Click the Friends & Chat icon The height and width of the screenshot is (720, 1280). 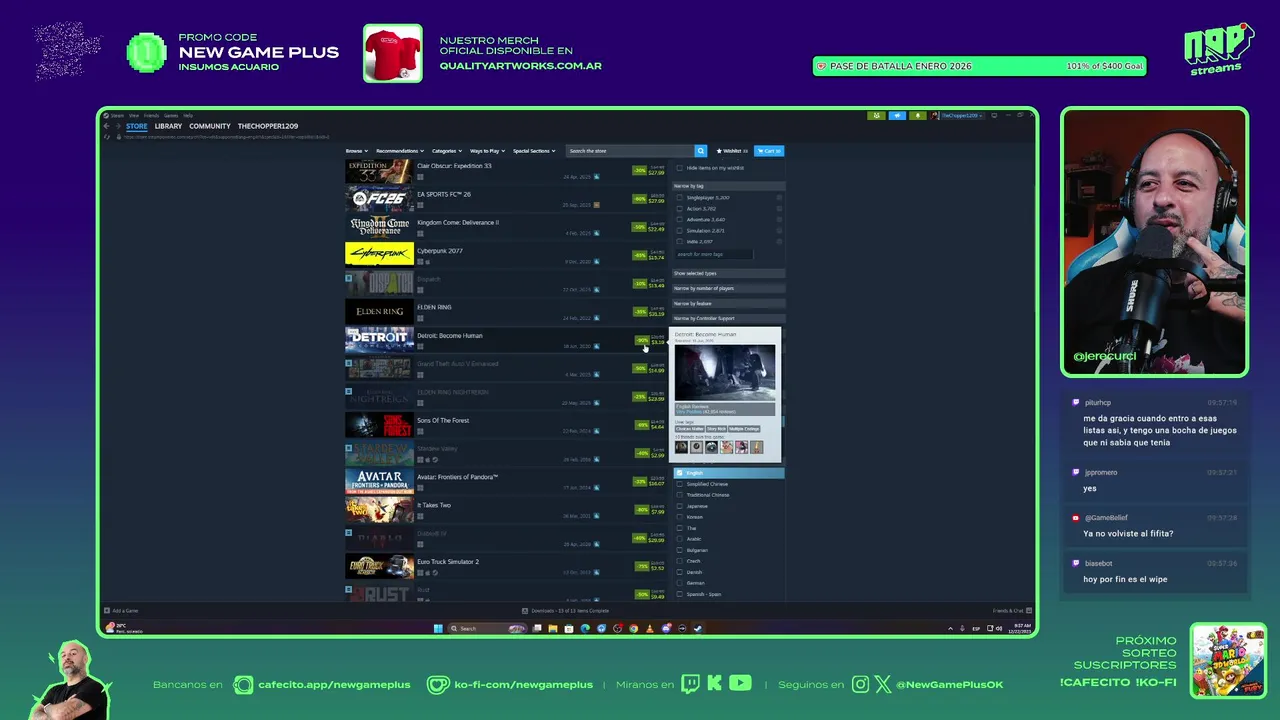click(1029, 610)
